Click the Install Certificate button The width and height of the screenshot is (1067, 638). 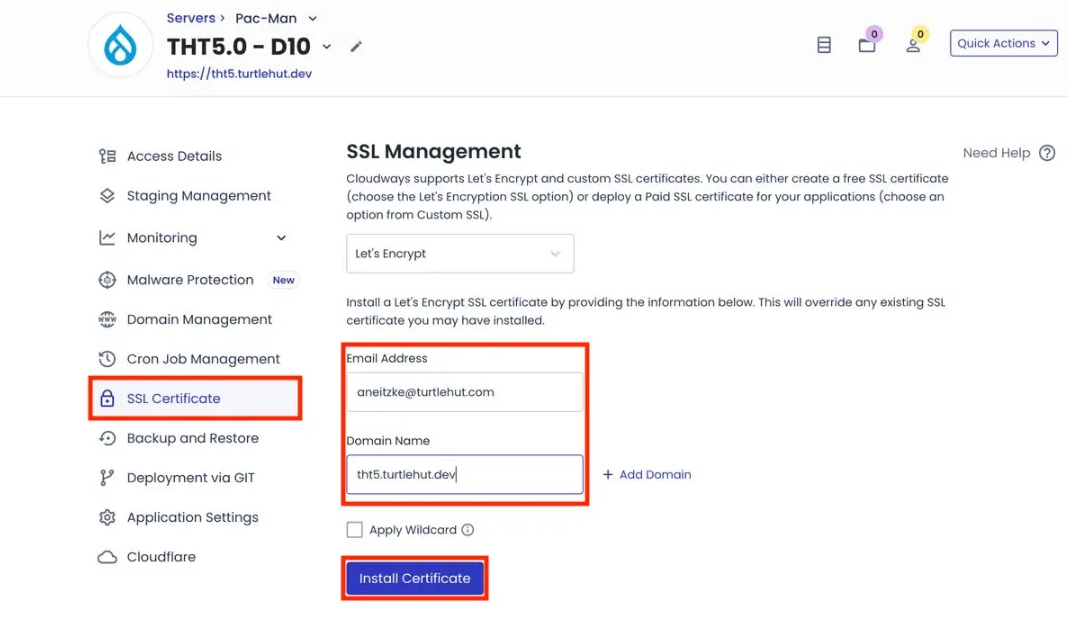(415, 578)
